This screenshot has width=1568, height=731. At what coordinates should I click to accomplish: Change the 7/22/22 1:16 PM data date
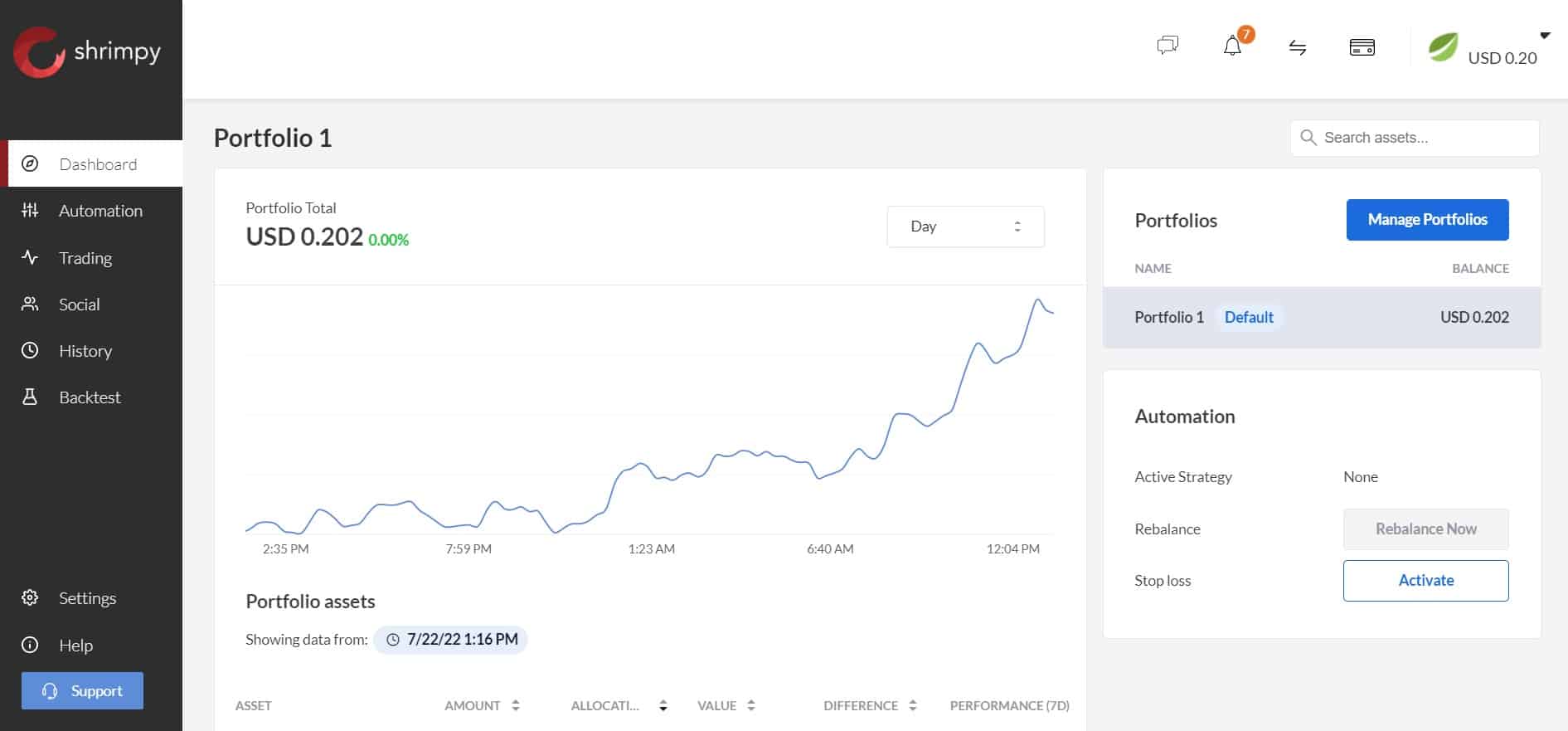pos(450,640)
